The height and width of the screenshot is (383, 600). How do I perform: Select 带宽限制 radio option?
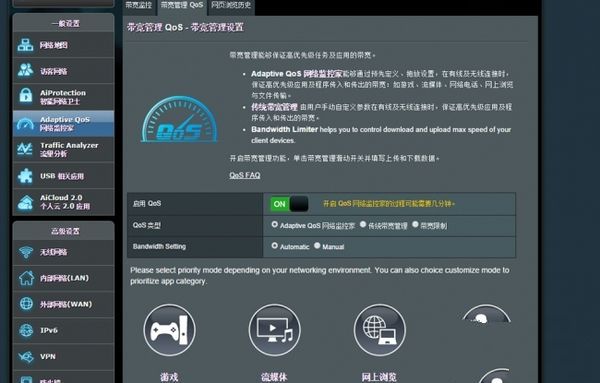click(x=415, y=224)
